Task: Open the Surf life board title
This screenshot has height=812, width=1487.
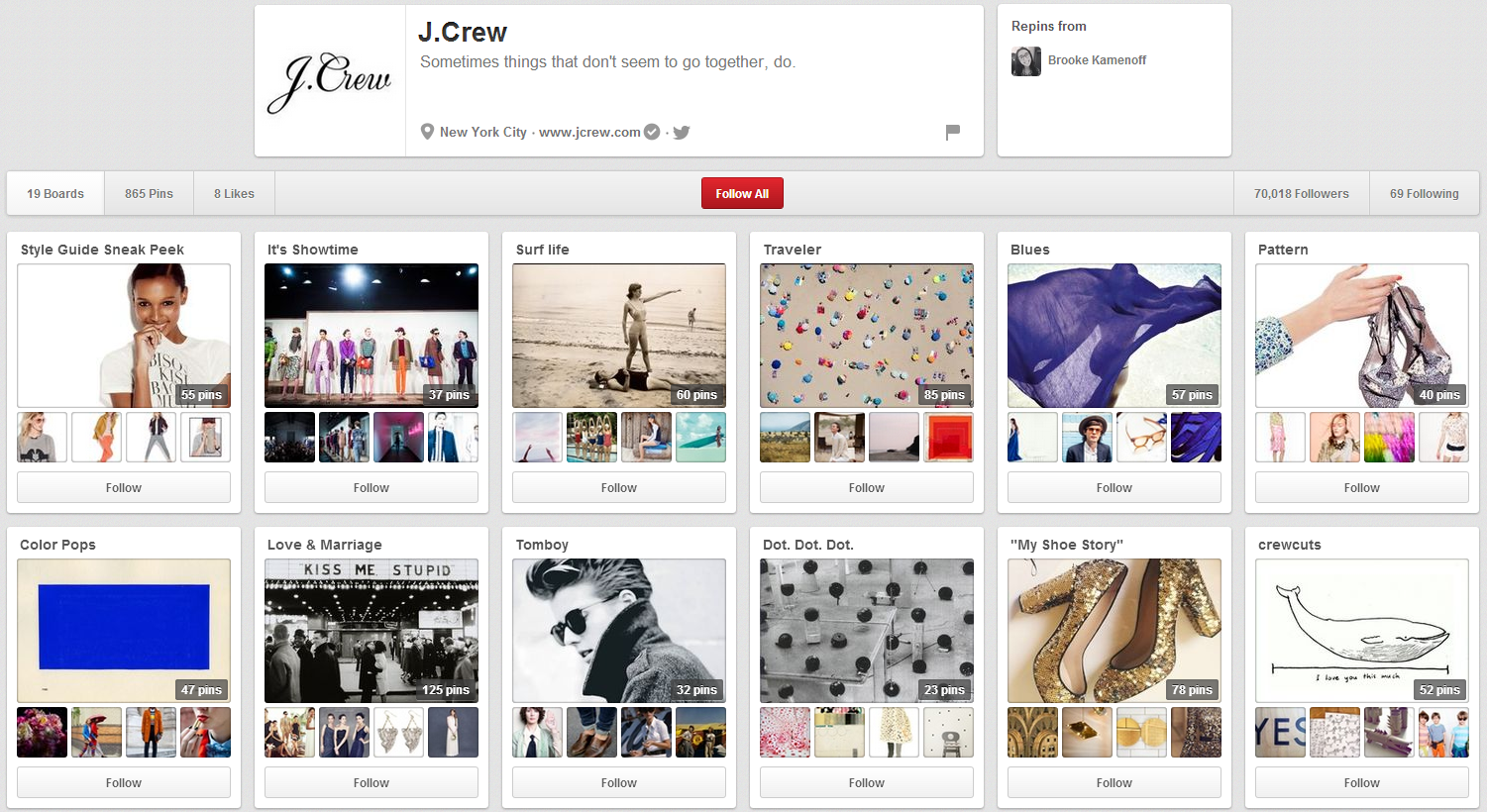Action: point(543,250)
